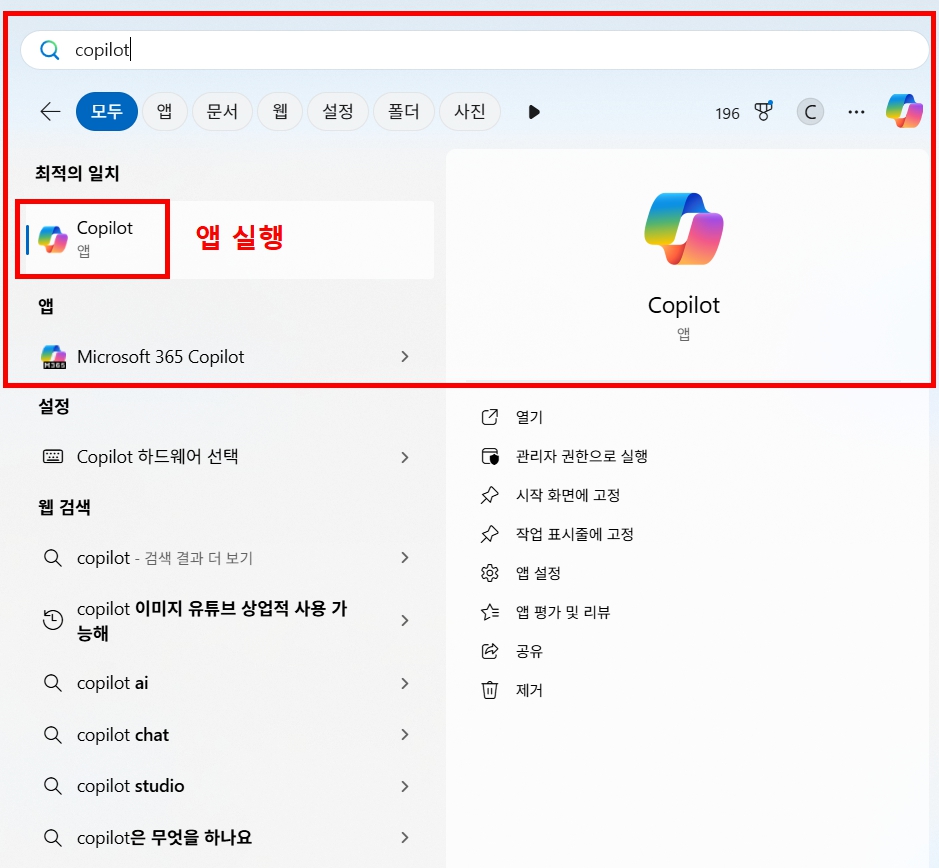This screenshot has width=939, height=868.
Task: Click the back arrow icon
Action: 50,111
